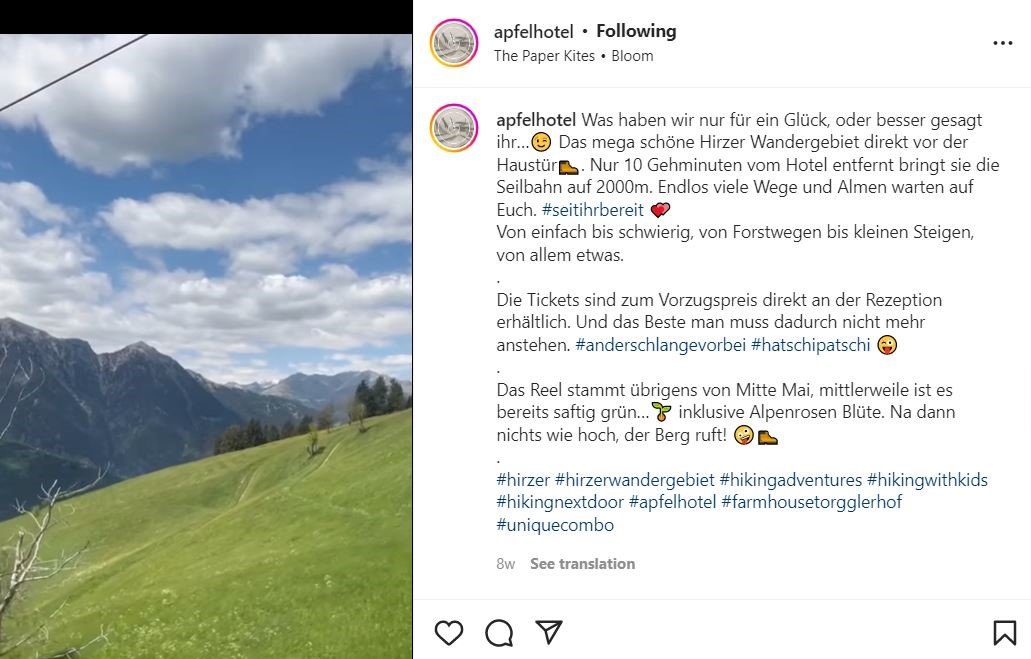Click See translation under caption

(x=583, y=564)
